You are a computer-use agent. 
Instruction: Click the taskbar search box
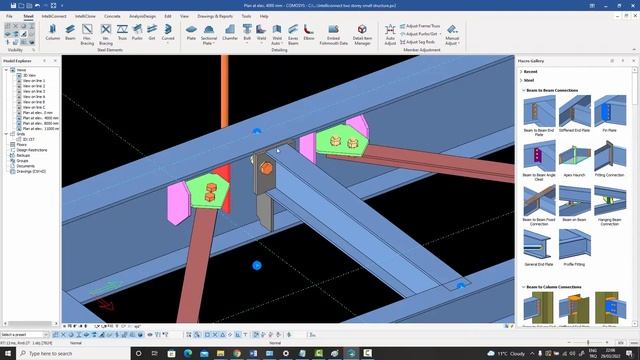click(73, 353)
